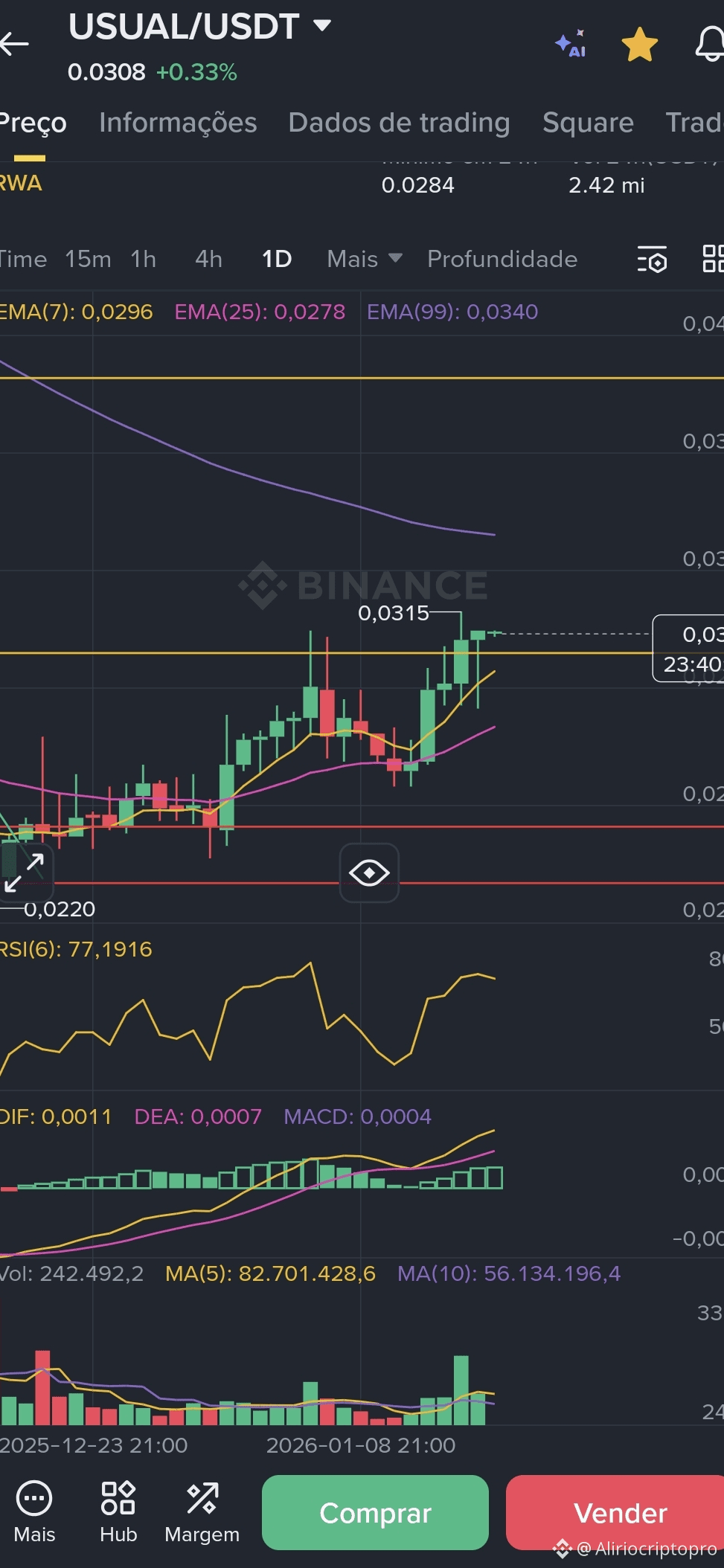Tap the 2026-01-08 21:00 date label
Screen dimensions: 724x1568
(x=361, y=1445)
